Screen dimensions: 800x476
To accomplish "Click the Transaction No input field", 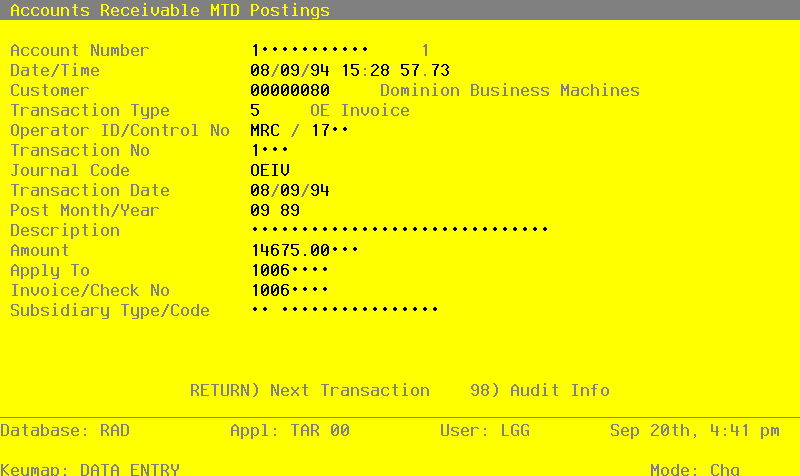I will pos(269,150).
